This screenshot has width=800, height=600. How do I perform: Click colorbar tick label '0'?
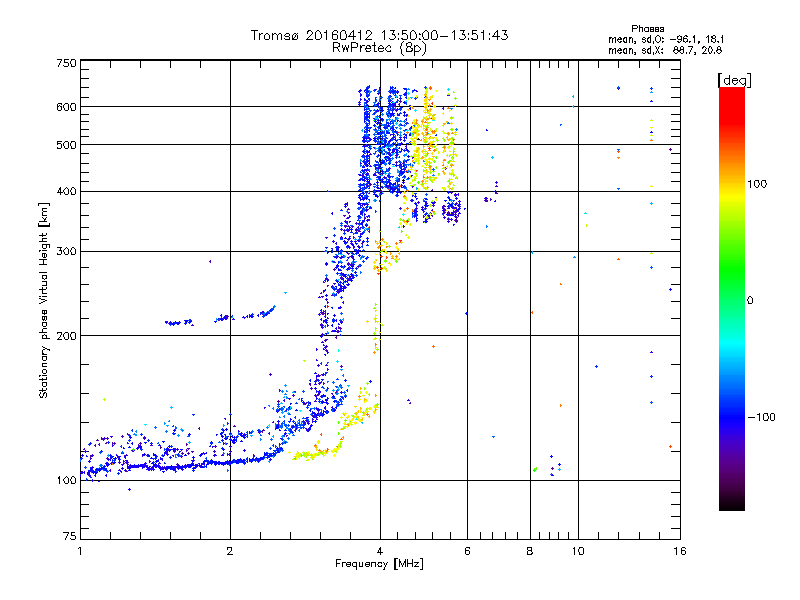pyautogui.click(x=750, y=301)
